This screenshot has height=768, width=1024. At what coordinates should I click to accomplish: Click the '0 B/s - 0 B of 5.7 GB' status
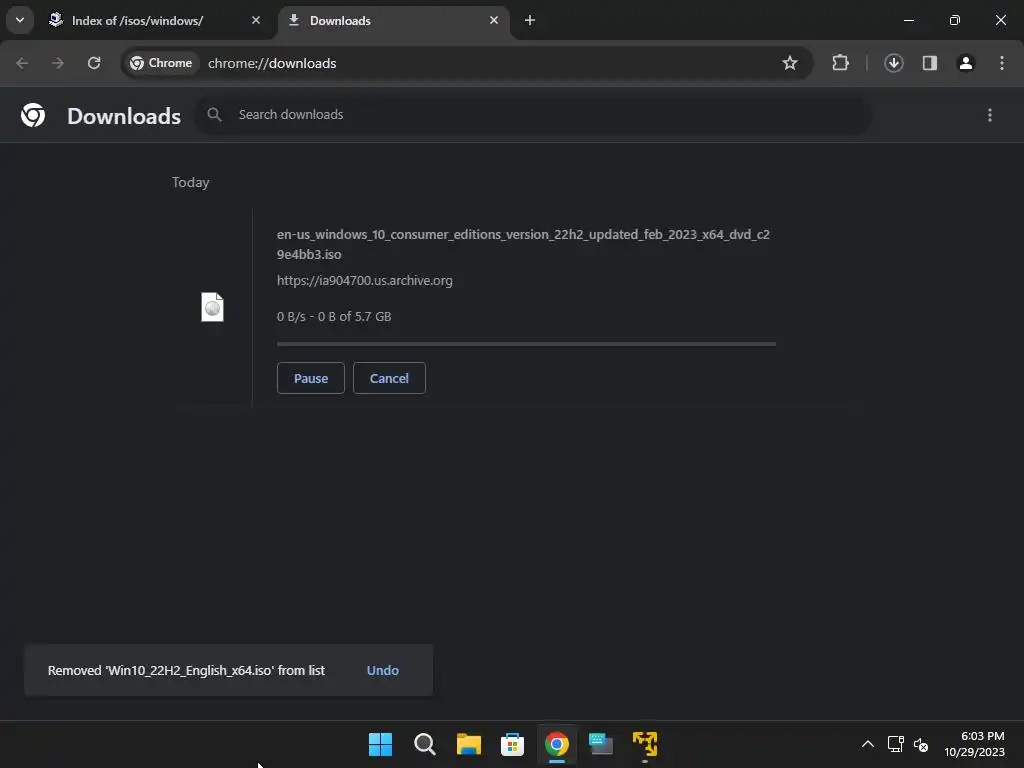click(334, 316)
